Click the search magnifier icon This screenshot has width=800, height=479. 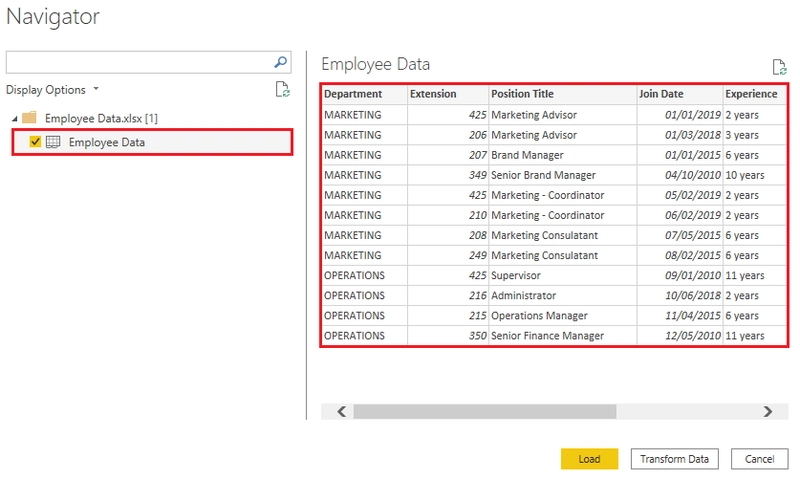tap(281, 62)
